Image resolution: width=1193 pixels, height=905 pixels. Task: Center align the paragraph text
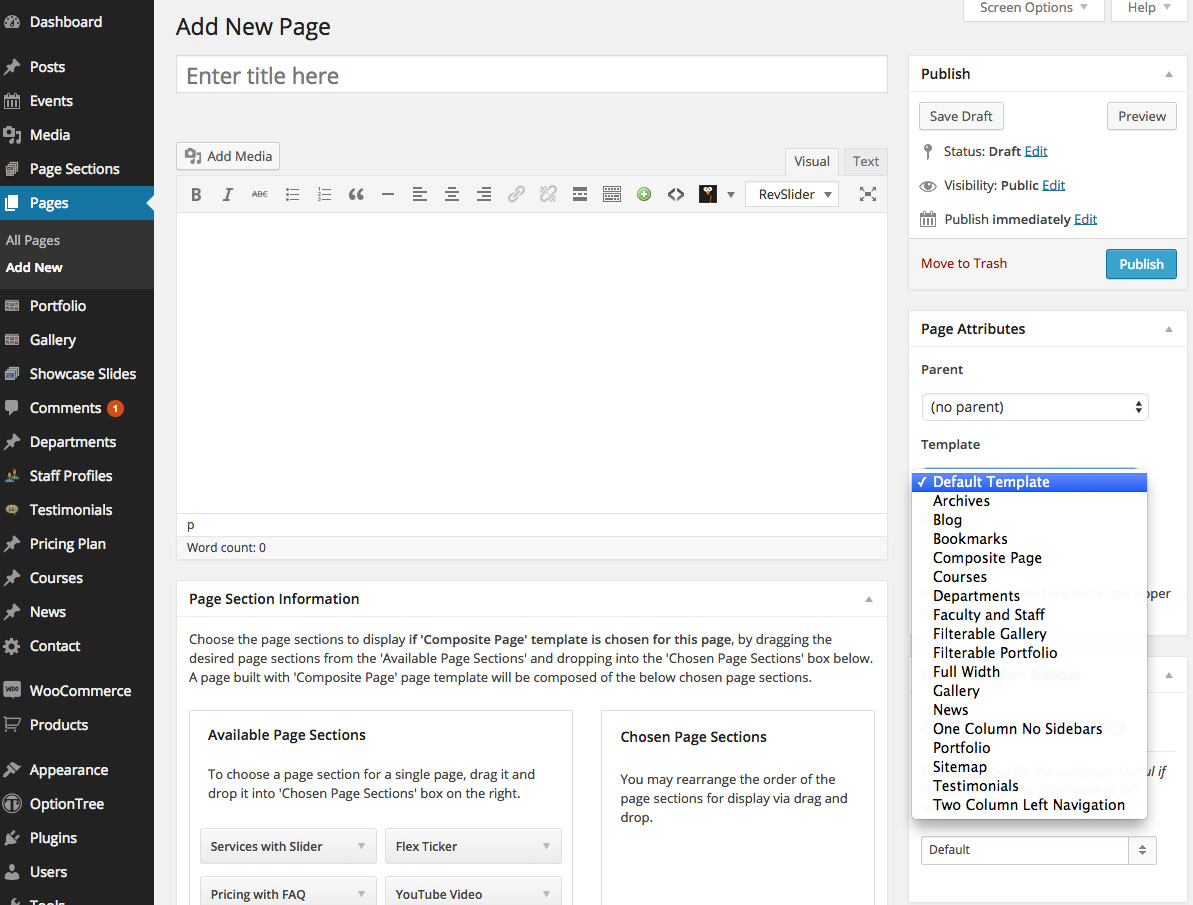tap(451, 193)
